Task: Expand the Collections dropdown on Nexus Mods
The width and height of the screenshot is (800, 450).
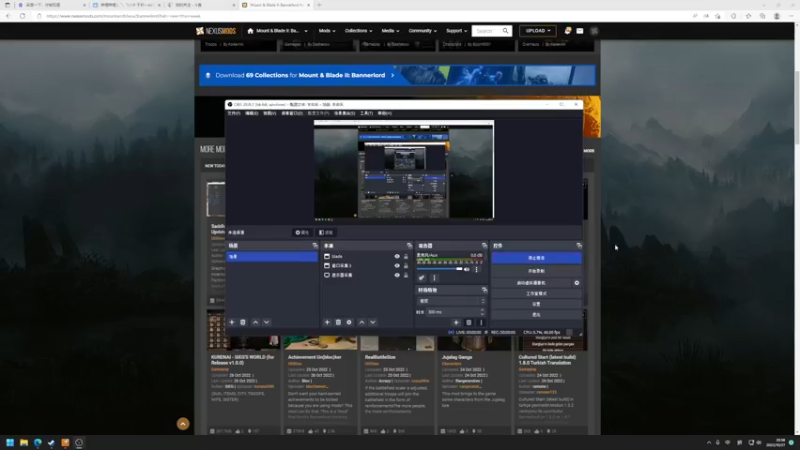Action: (x=358, y=31)
